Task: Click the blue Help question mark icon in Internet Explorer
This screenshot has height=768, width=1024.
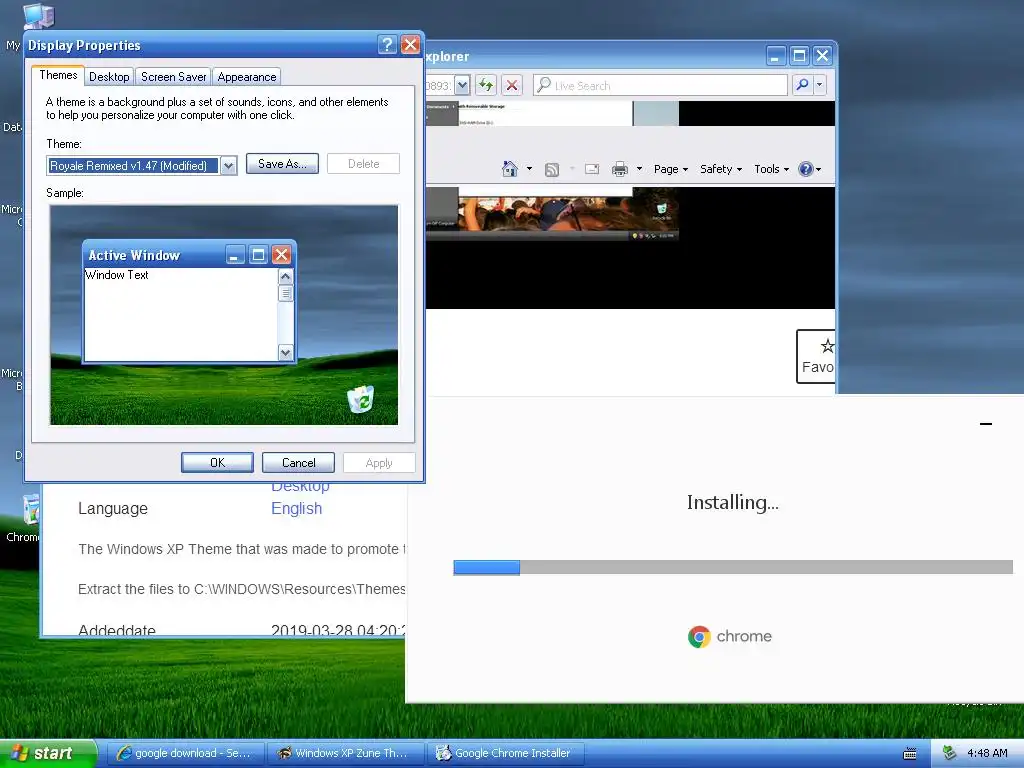Action: pos(806,169)
